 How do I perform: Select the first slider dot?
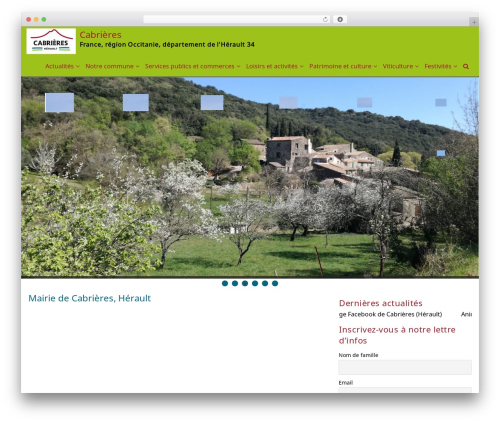tap(225, 283)
